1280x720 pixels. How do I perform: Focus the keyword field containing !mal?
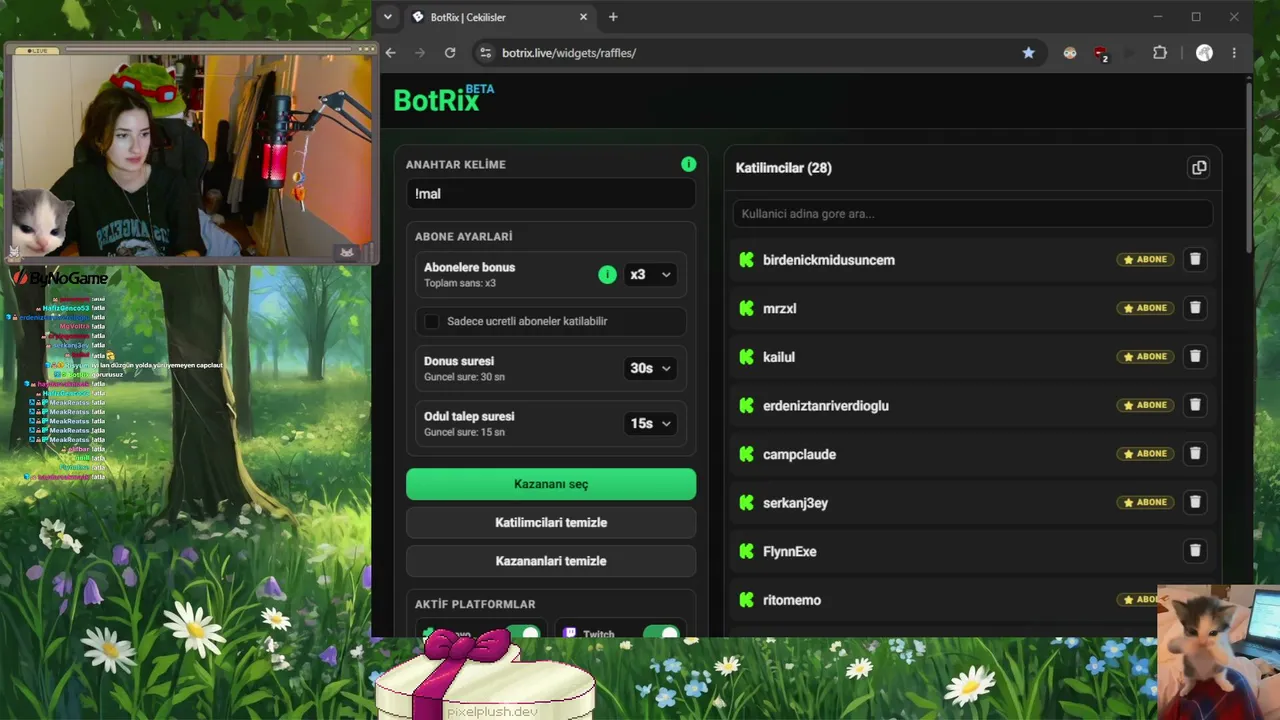coord(551,194)
